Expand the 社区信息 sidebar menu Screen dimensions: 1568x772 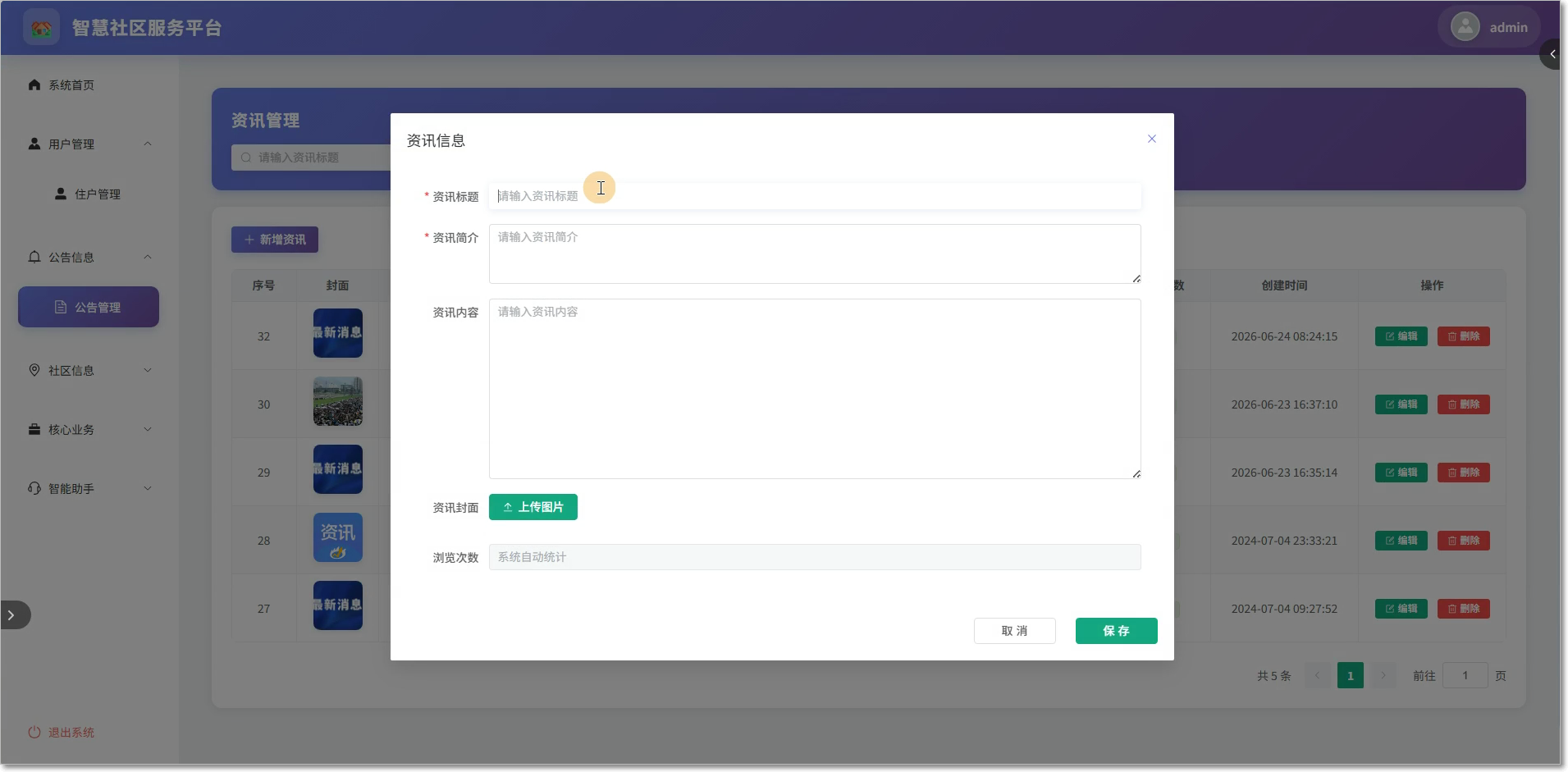(x=89, y=371)
